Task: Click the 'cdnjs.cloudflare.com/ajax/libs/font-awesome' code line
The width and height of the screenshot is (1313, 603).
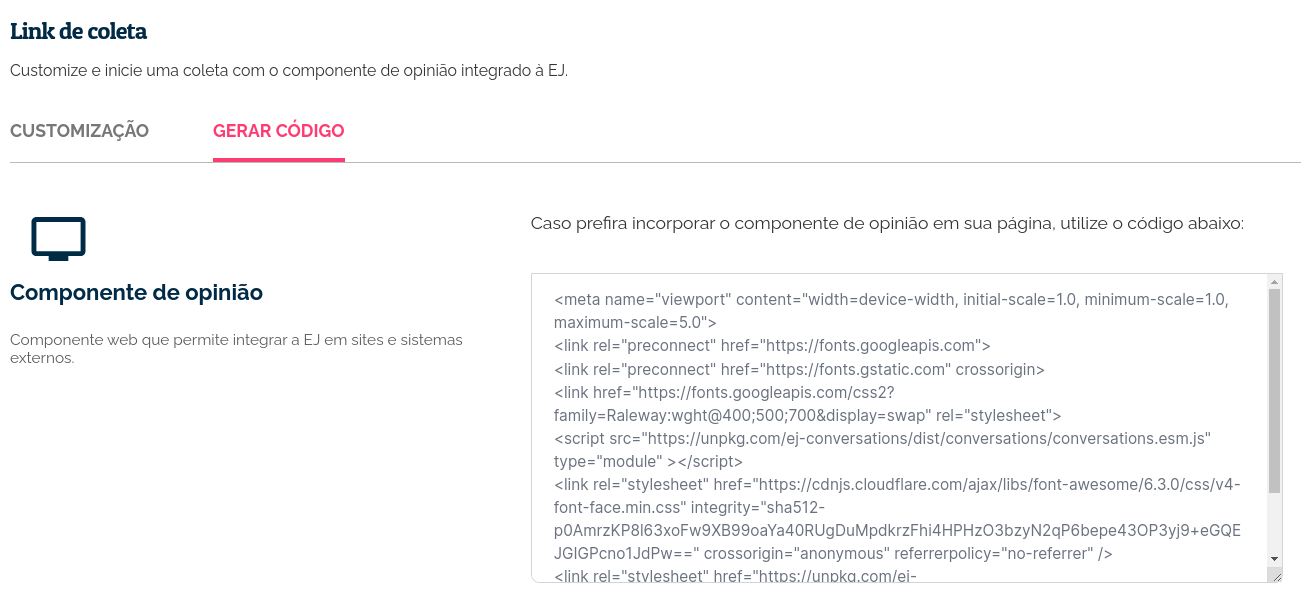Action: click(897, 485)
